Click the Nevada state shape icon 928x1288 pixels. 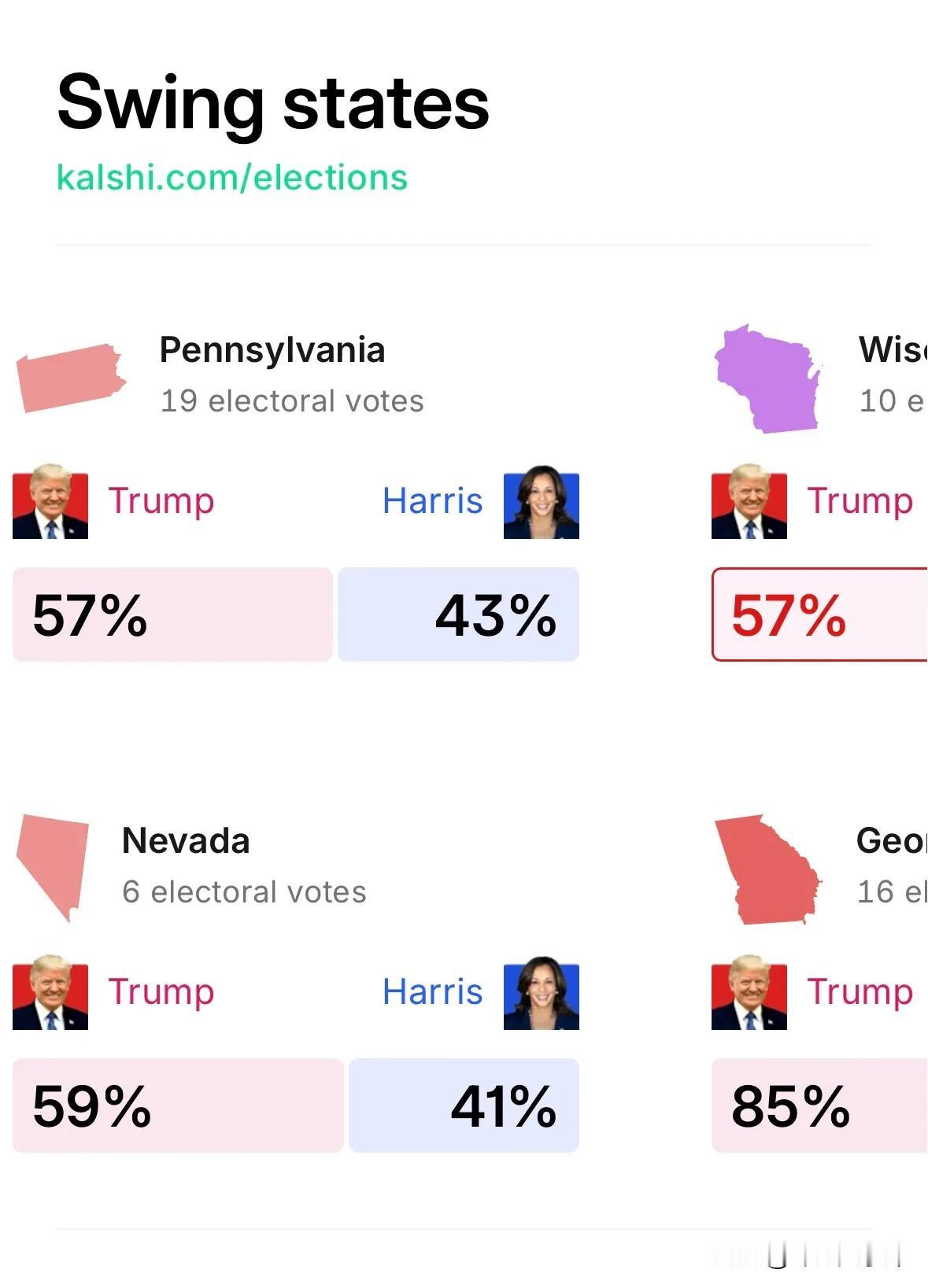[x=53, y=868]
